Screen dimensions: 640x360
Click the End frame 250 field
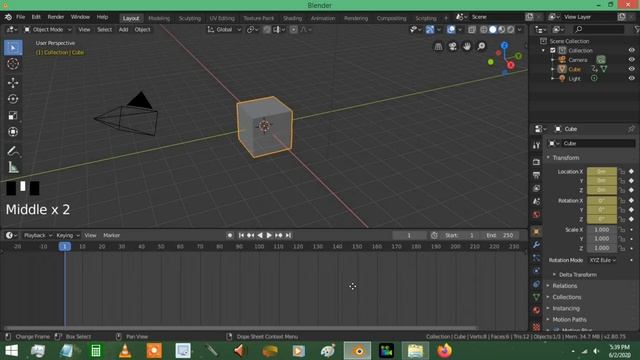tap(500, 236)
